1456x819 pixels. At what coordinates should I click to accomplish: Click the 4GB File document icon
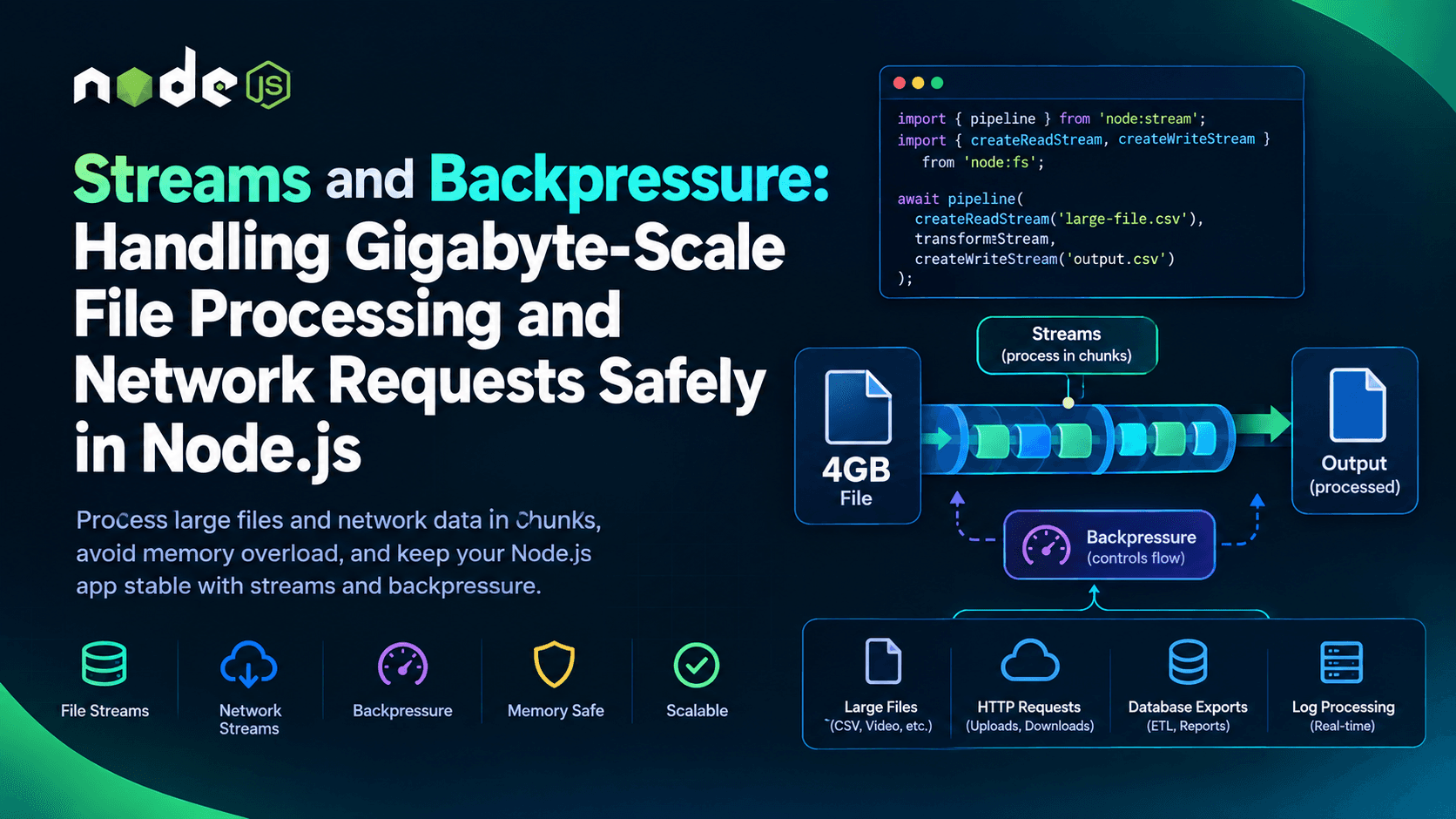pos(858,407)
